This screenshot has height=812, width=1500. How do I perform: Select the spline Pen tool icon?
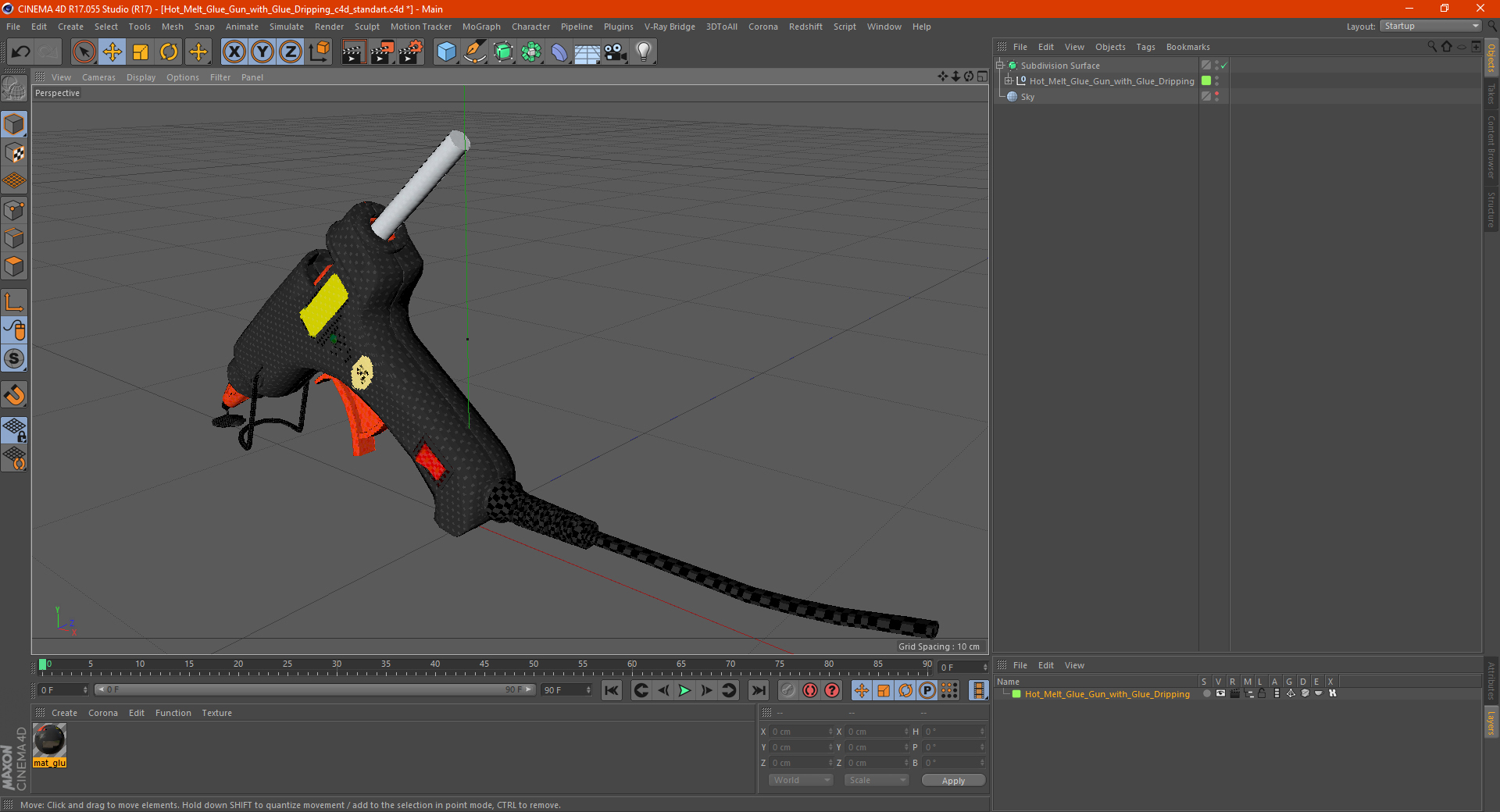coord(474,52)
